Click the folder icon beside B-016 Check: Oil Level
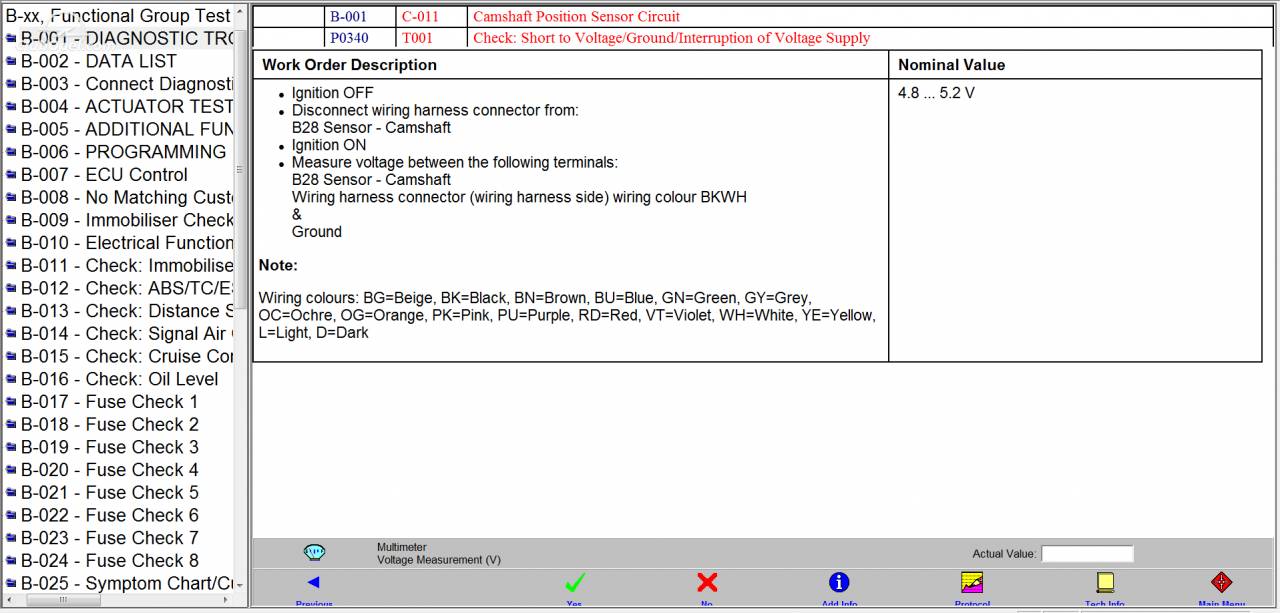Image resolution: width=1280 pixels, height=613 pixels. point(11,379)
